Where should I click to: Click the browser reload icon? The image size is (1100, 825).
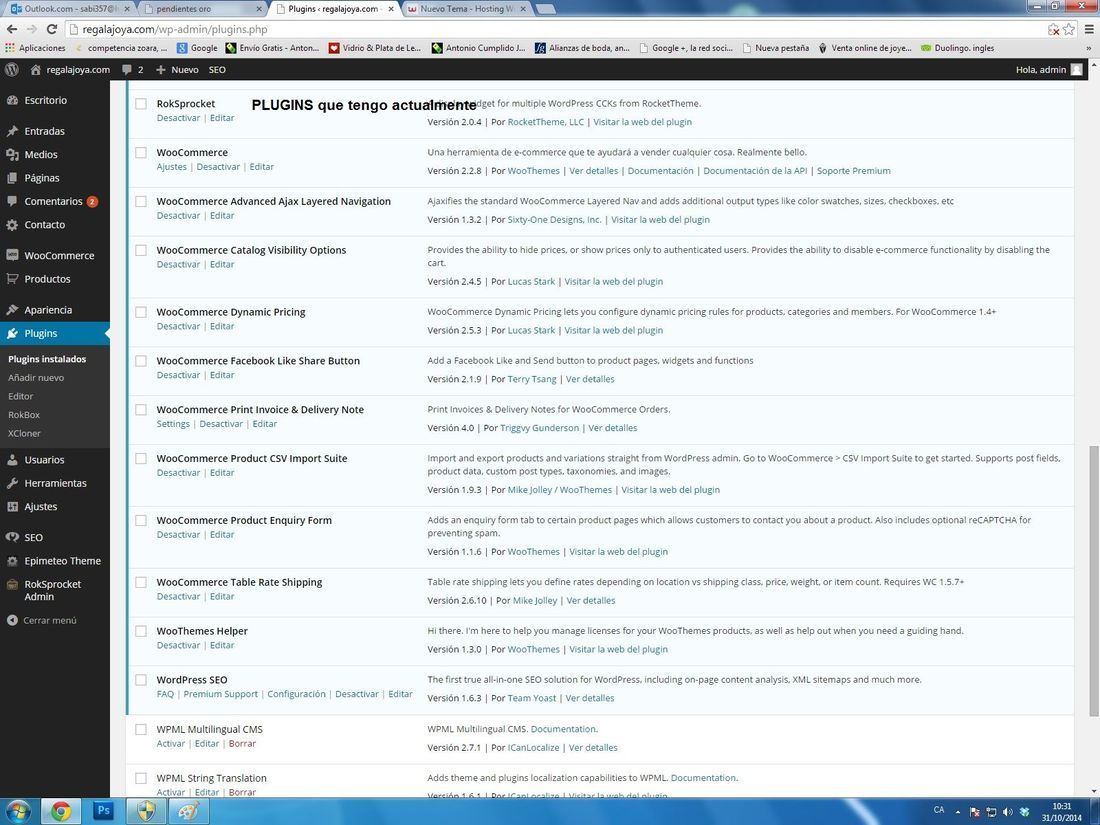[51, 29]
